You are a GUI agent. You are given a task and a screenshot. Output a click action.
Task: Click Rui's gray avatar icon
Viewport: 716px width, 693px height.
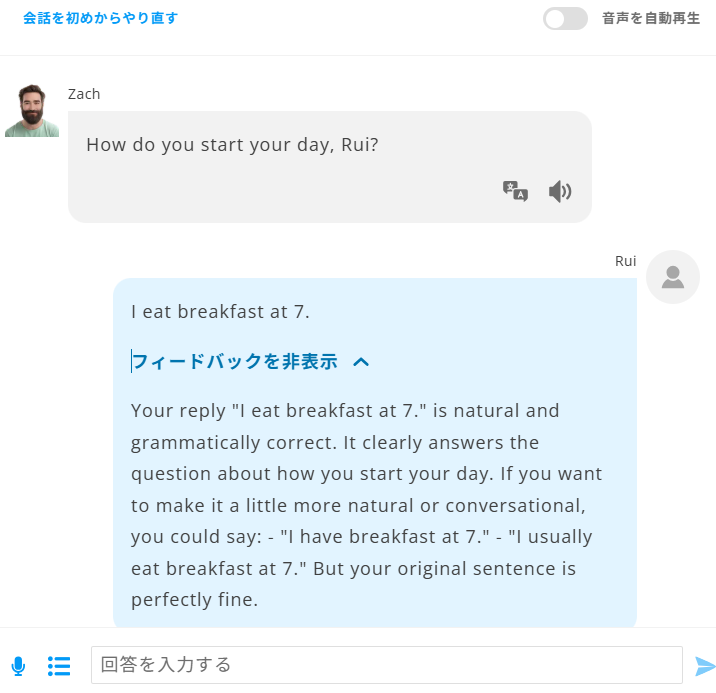tap(672, 277)
